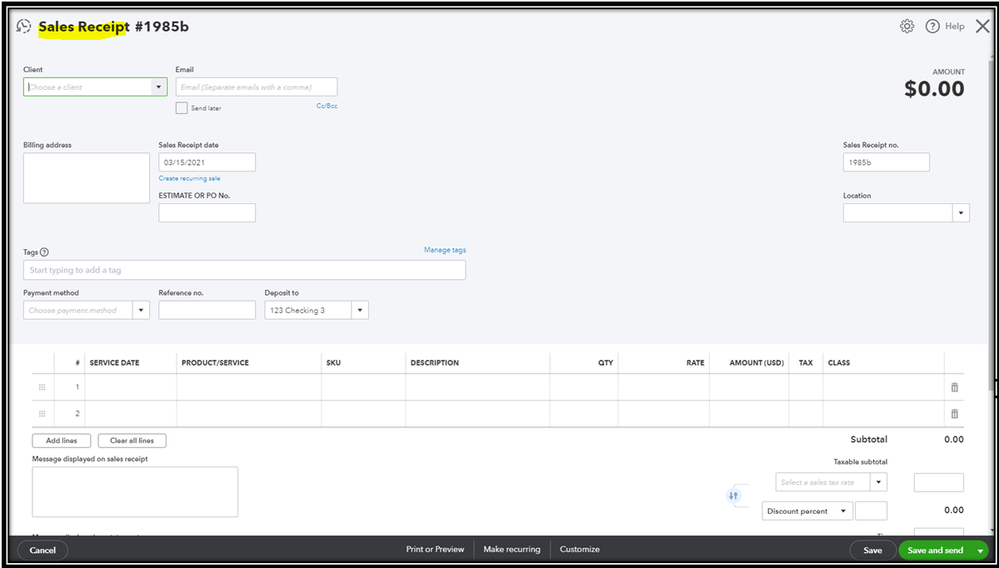The height and width of the screenshot is (568, 999).
Task: Click the Cancel button
Action: click(43, 550)
